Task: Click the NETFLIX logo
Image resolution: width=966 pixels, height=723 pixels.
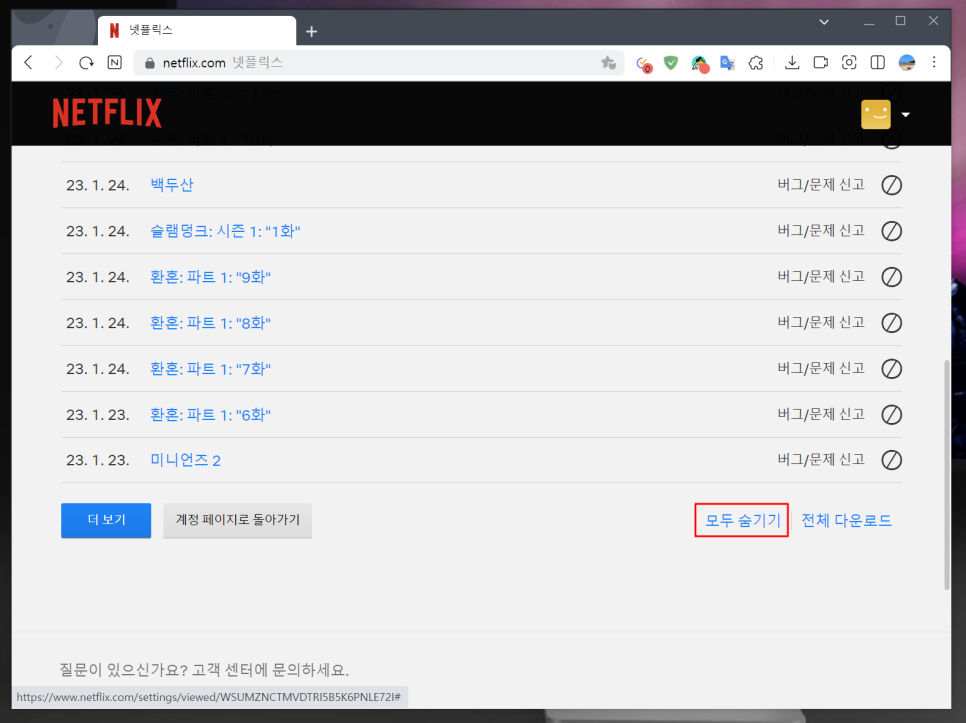Action: tap(107, 113)
